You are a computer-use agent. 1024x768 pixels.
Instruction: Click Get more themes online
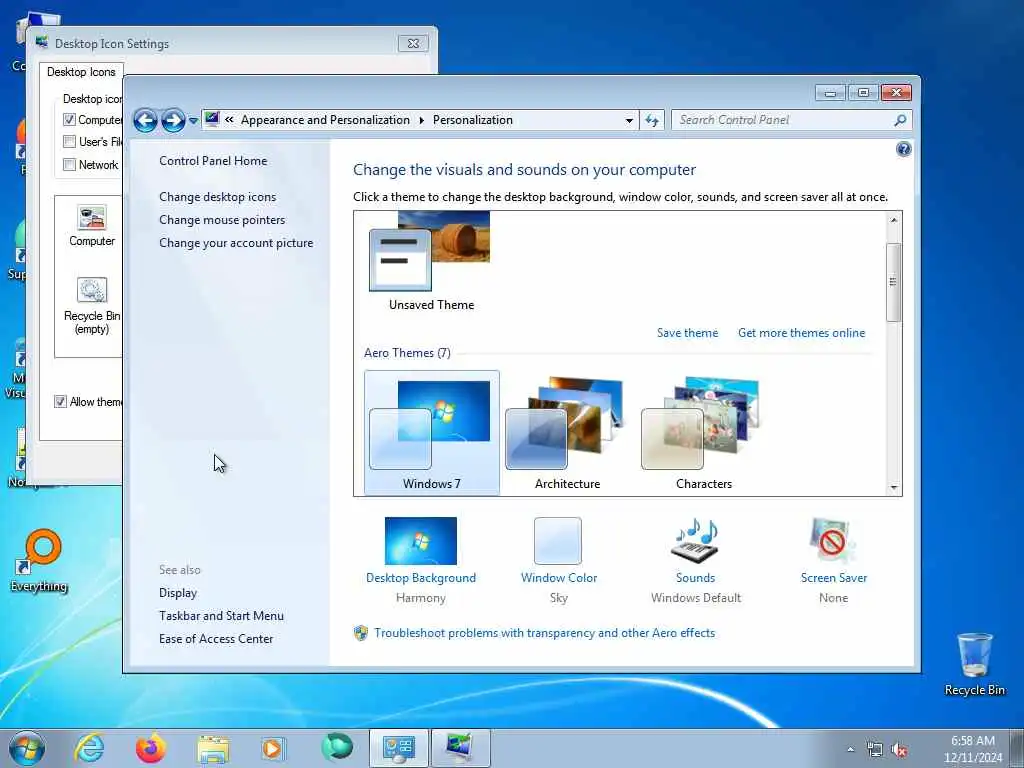[x=801, y=333]
